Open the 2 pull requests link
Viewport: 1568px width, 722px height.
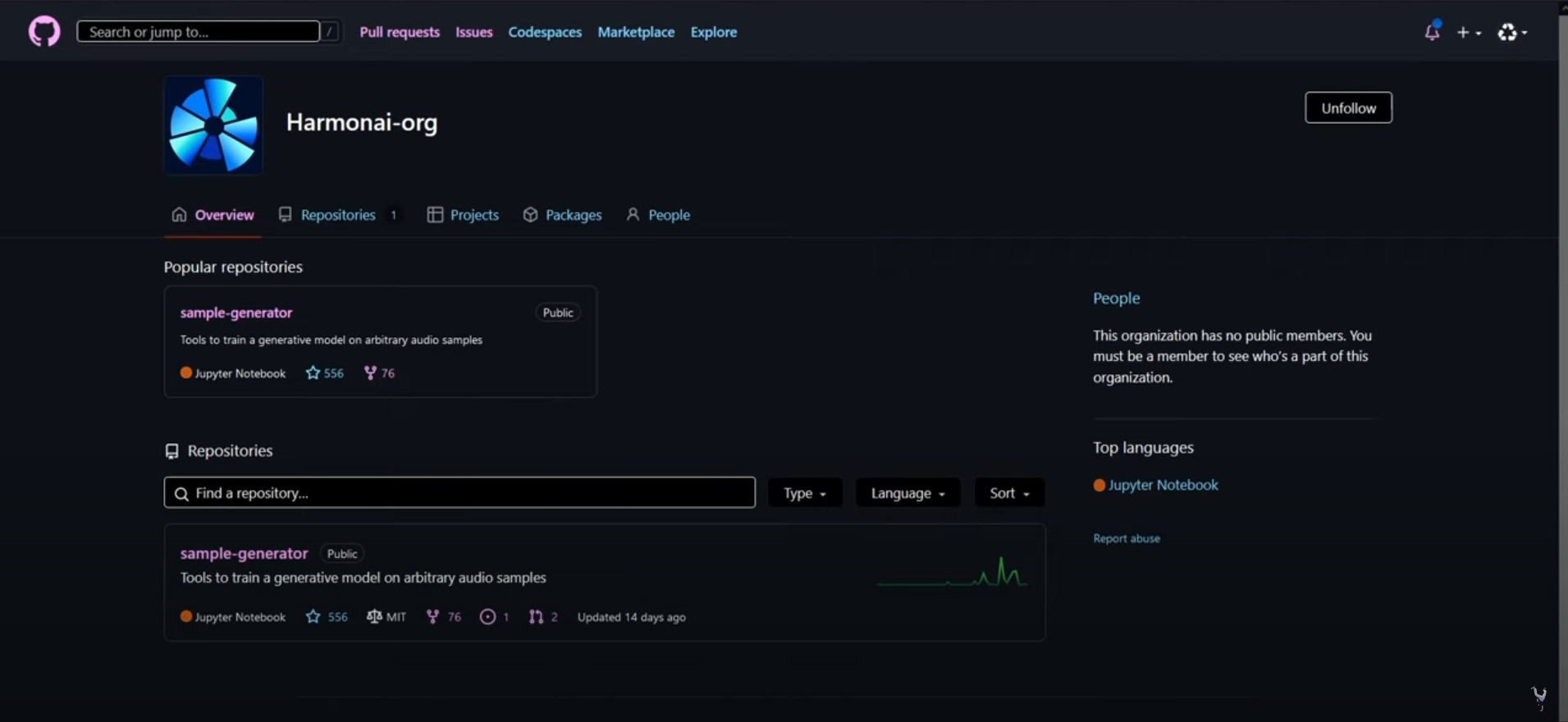(543, 617)
